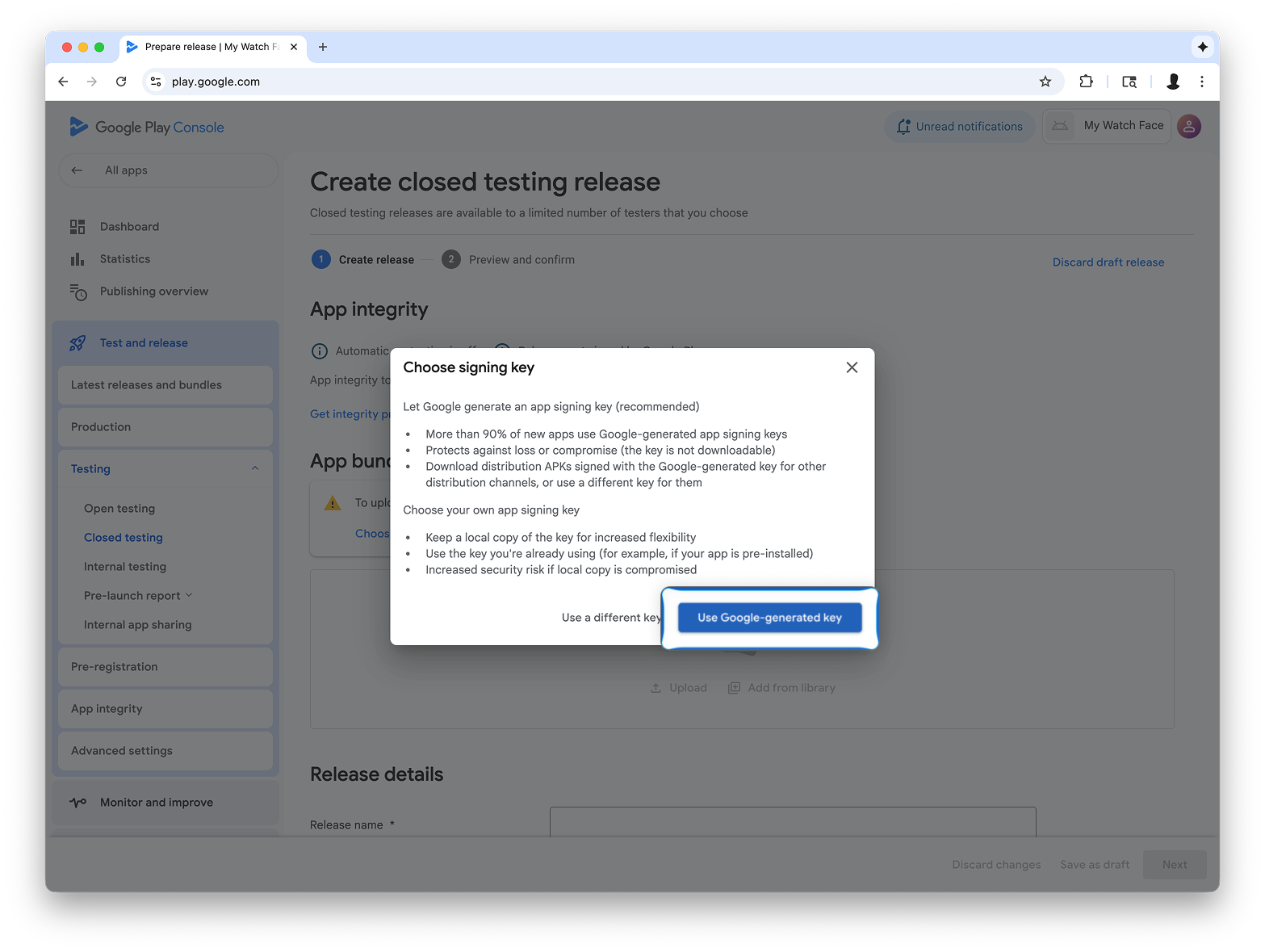This screenshot has width=1265, height=952.
Task: Select Closed testing in sidebar
Action: pos(124,538)
